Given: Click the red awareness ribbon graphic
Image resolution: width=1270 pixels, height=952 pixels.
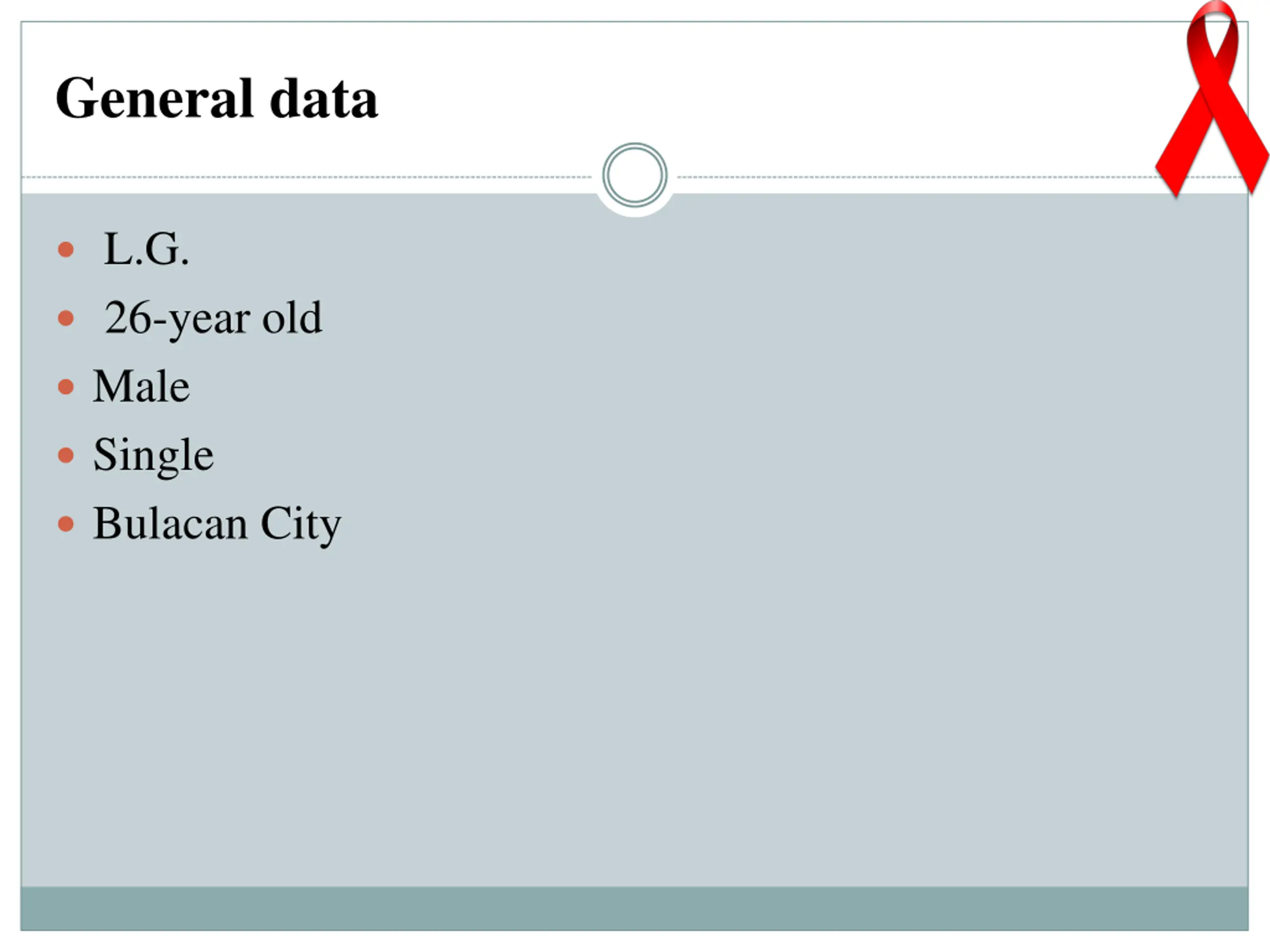Looking at the screenshot, I should [x=1212, y=99].
